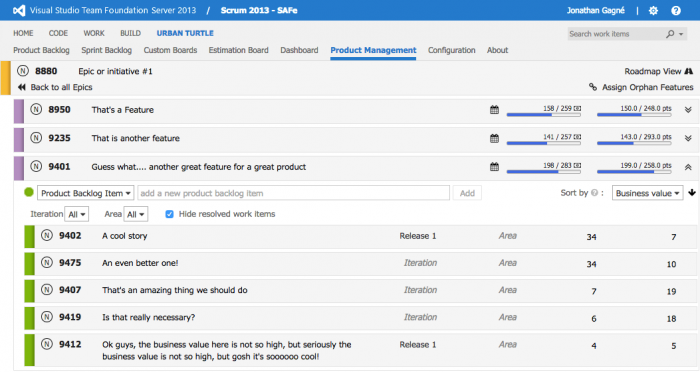Select the Product Management tab

click(x=373, y=50)
